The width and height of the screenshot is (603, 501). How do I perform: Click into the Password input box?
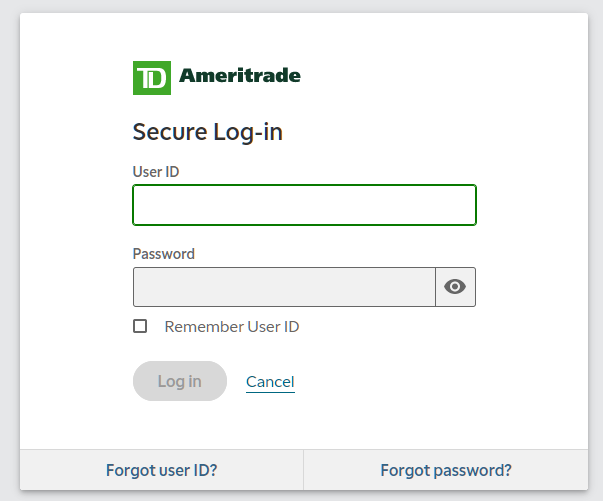(284, 287)
